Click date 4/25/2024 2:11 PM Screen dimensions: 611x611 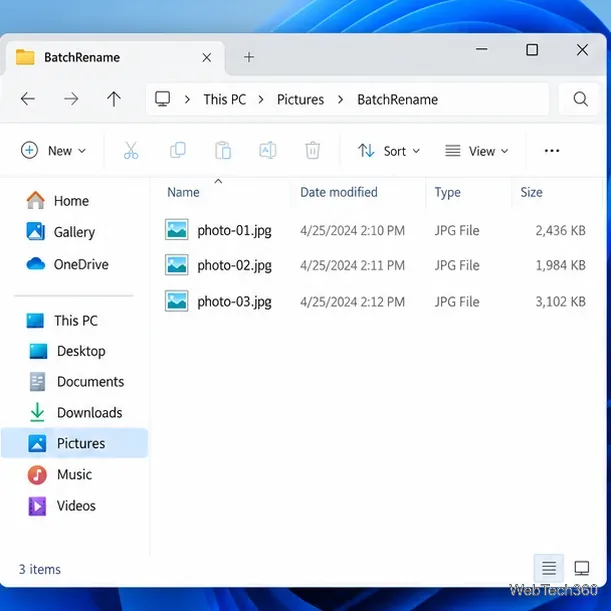click(x=352, y=265)
